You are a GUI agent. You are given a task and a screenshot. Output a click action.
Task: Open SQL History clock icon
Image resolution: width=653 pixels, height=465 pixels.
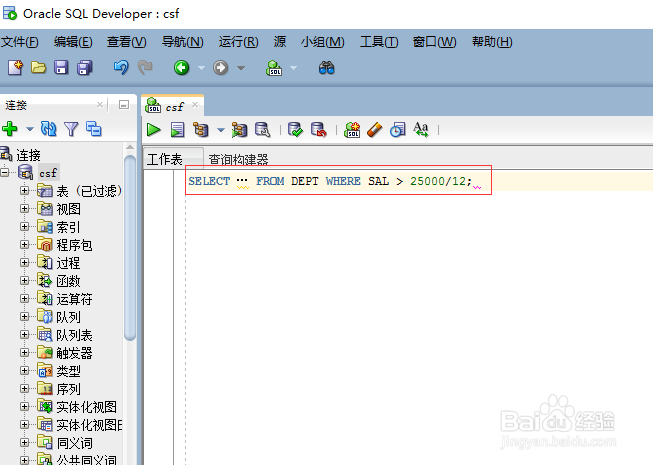tap(398, 130)
